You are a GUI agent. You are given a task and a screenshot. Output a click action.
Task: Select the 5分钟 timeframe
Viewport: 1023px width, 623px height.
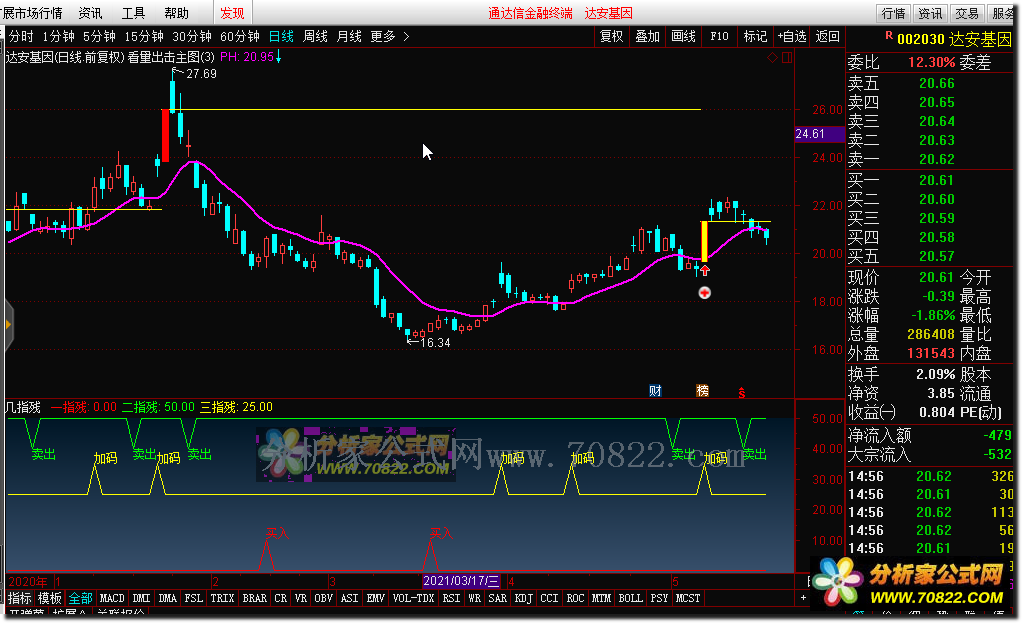tap(99, 37)
